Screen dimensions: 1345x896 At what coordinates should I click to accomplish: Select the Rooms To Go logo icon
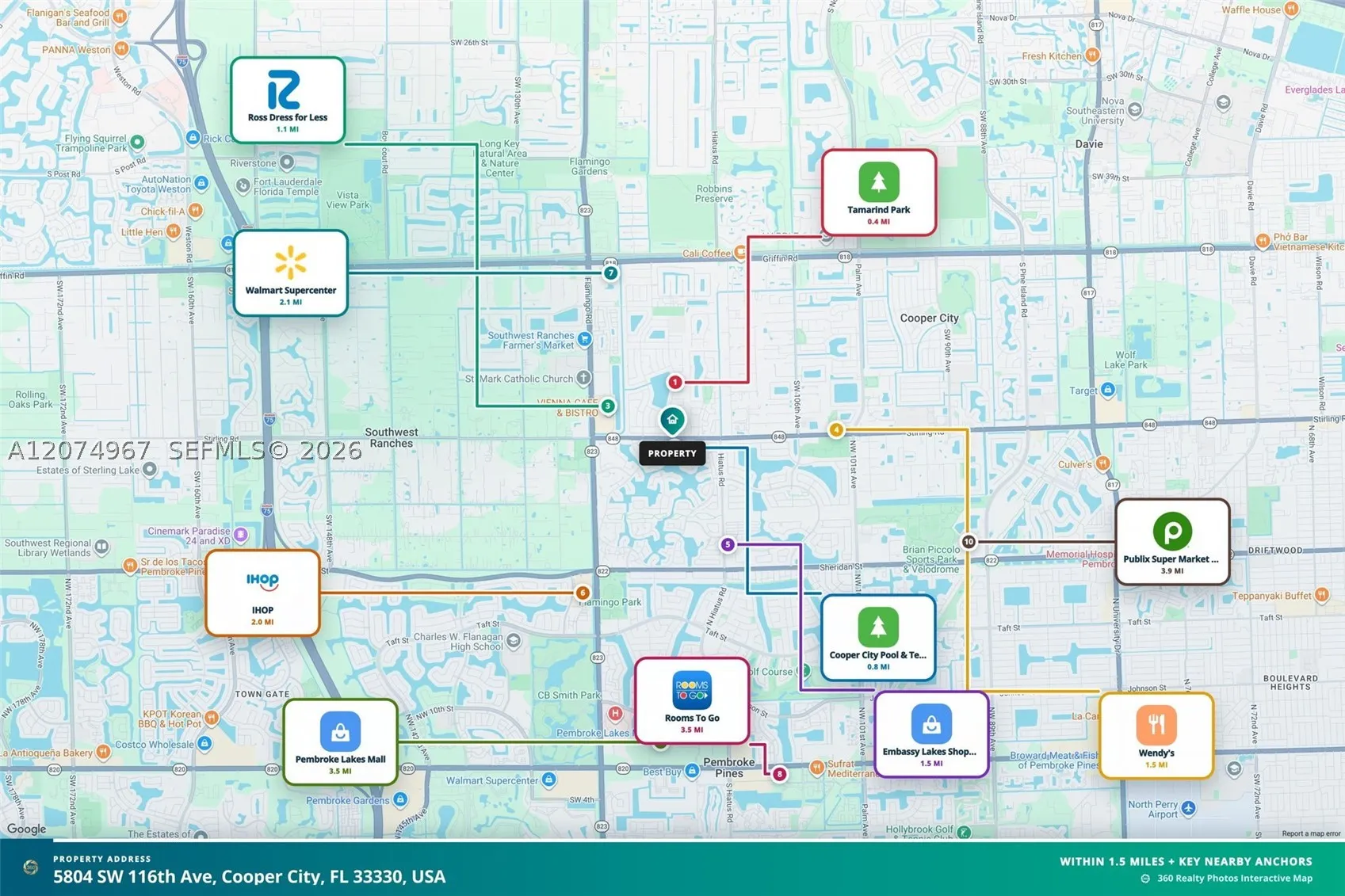pos(692,690)
